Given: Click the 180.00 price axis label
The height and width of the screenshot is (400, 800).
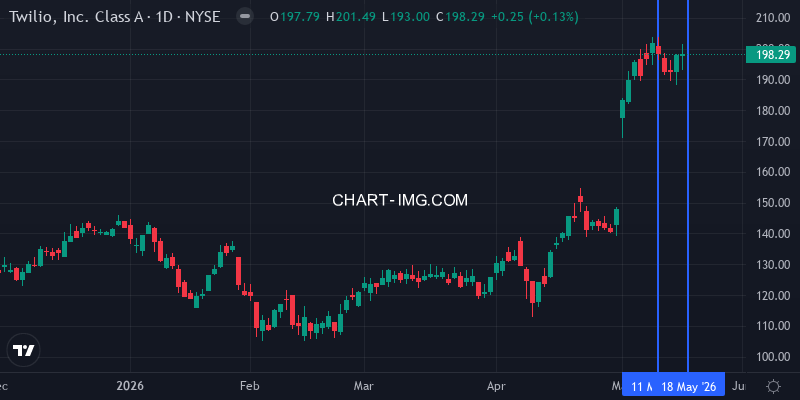Looking at the screenshot, I should [773, 111].
